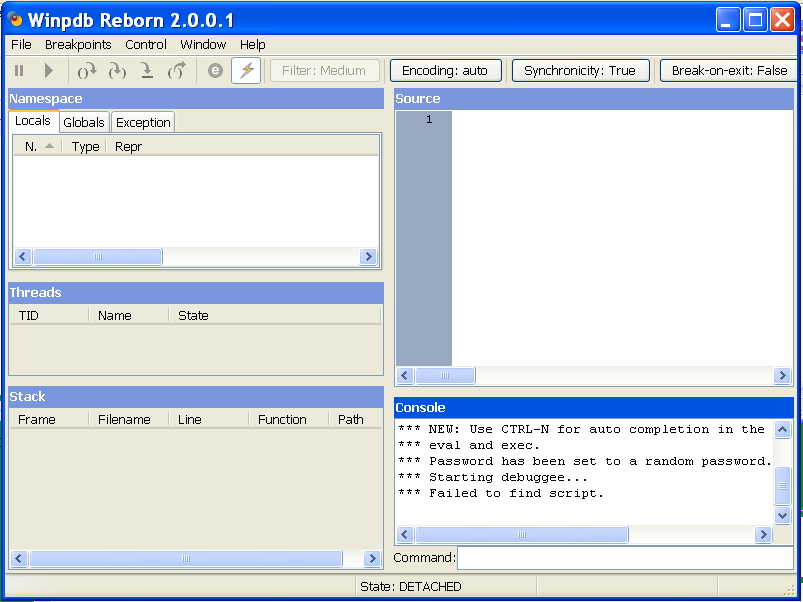Open the Control menu
803x602 pixels.
(145, 44)
